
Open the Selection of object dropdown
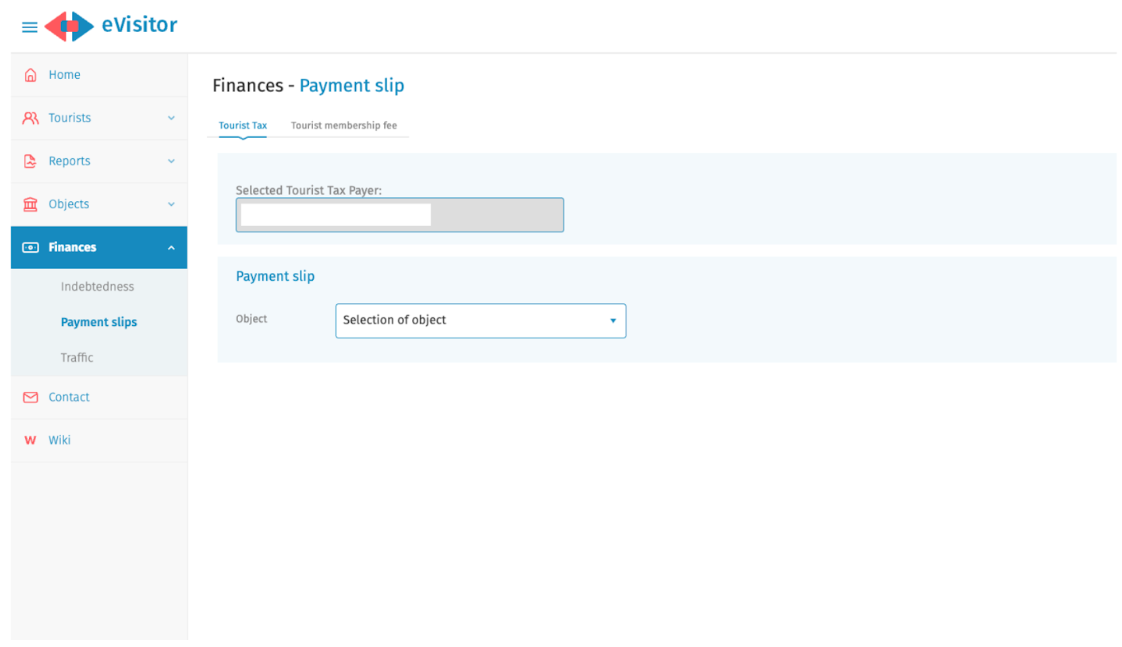click(480, 321)
